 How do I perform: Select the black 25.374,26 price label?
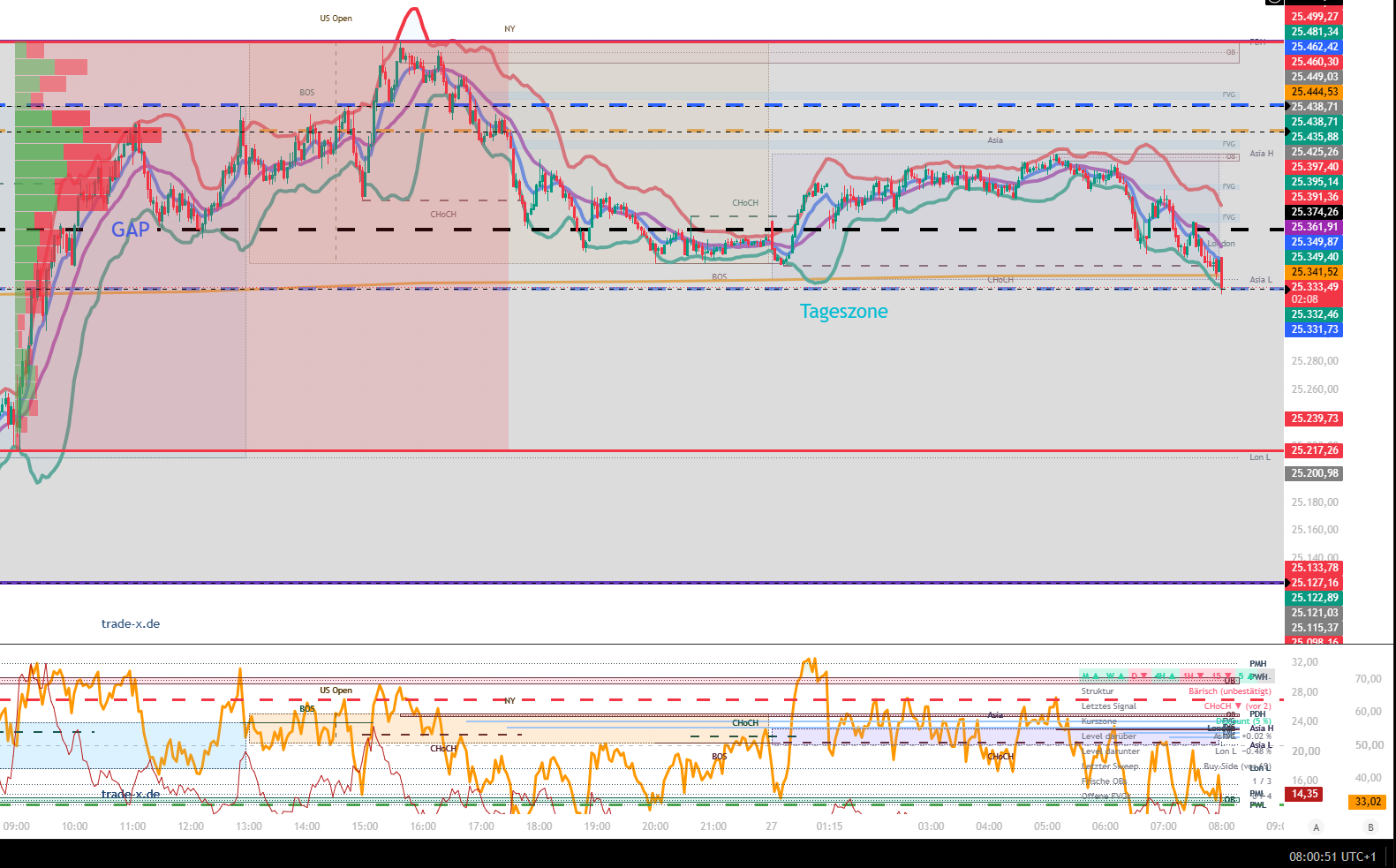1315,212
